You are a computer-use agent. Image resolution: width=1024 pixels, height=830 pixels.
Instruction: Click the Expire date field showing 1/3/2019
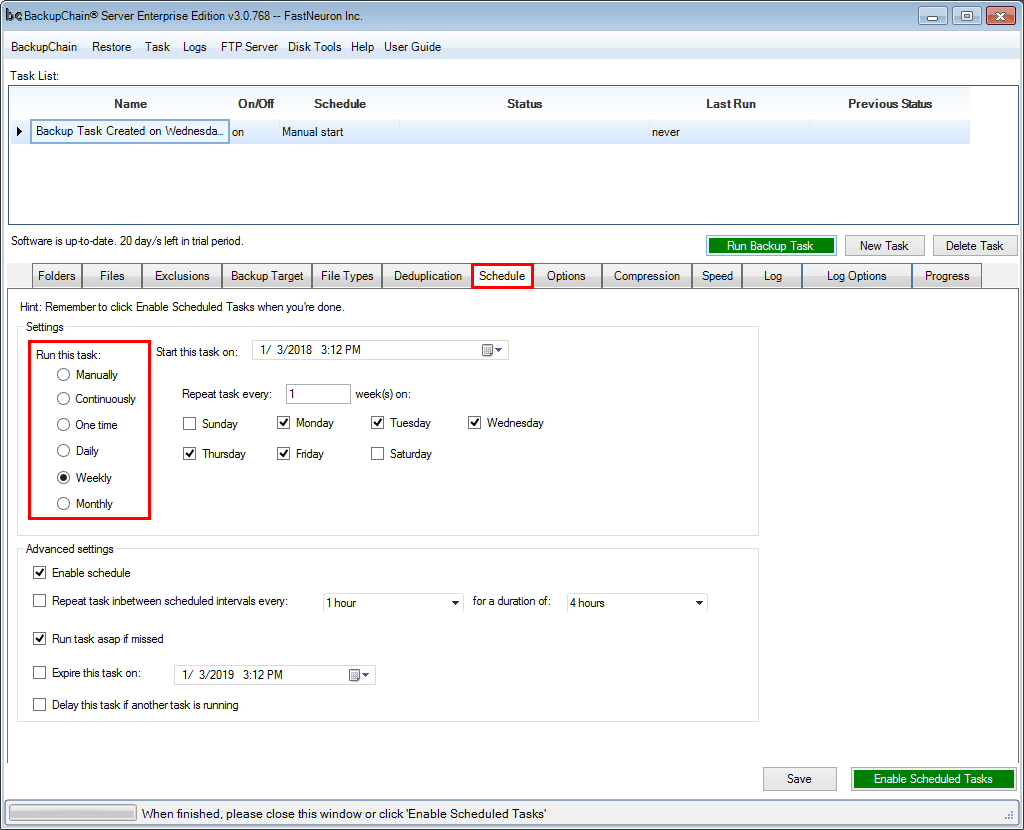(275, 675)
